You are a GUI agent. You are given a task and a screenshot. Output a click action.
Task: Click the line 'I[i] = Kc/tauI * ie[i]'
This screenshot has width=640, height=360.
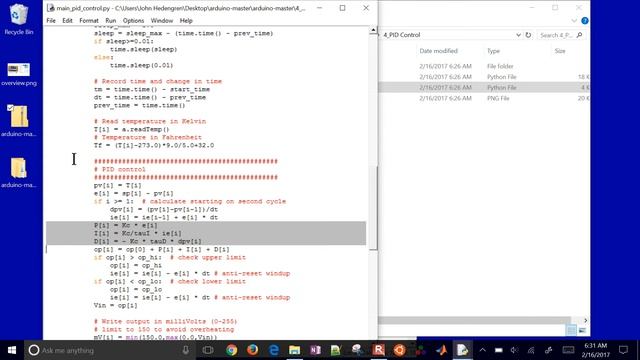point(138,233)
